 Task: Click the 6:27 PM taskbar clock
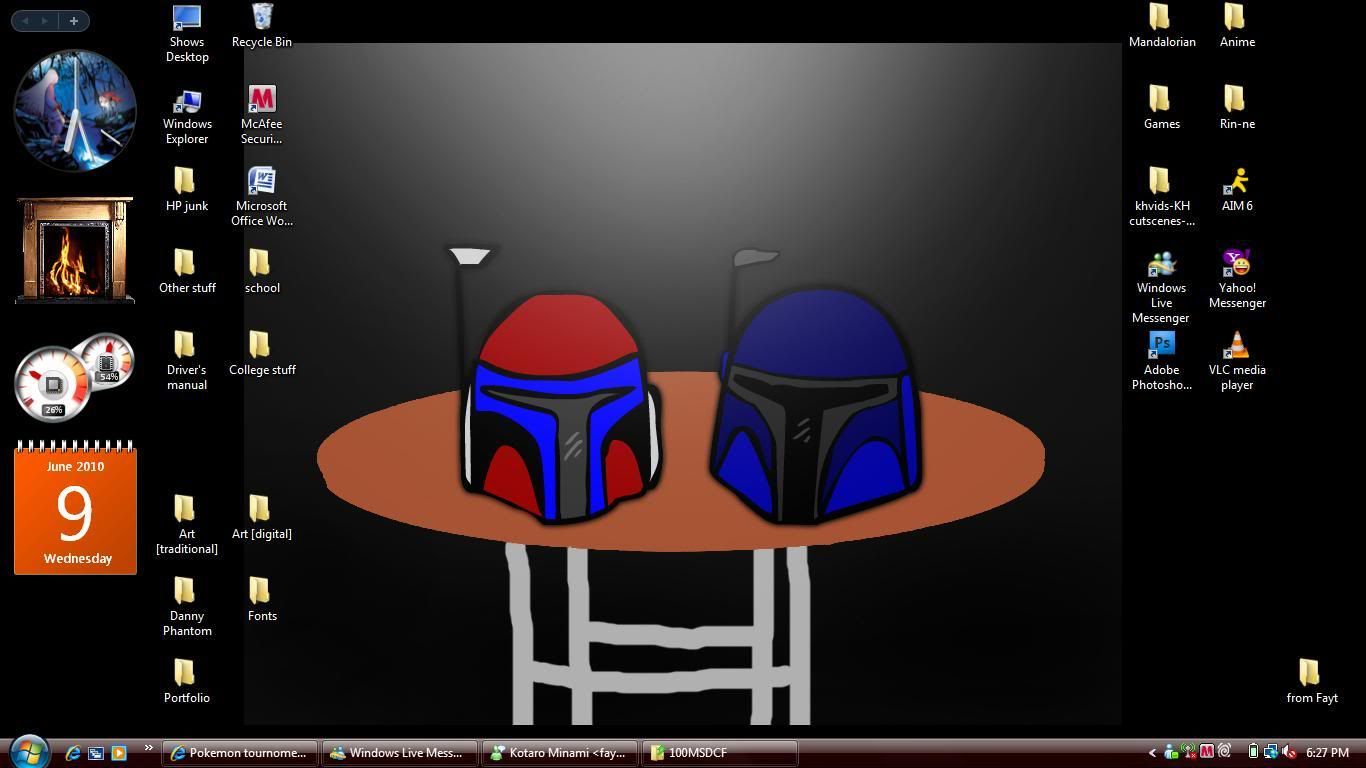[x=1327, y=753]
